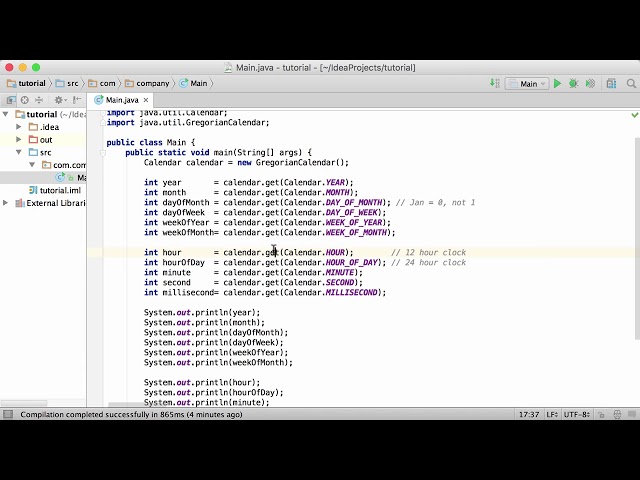Expand the out folder
Viewport: 640px width, 480px height.
(19, 140)
